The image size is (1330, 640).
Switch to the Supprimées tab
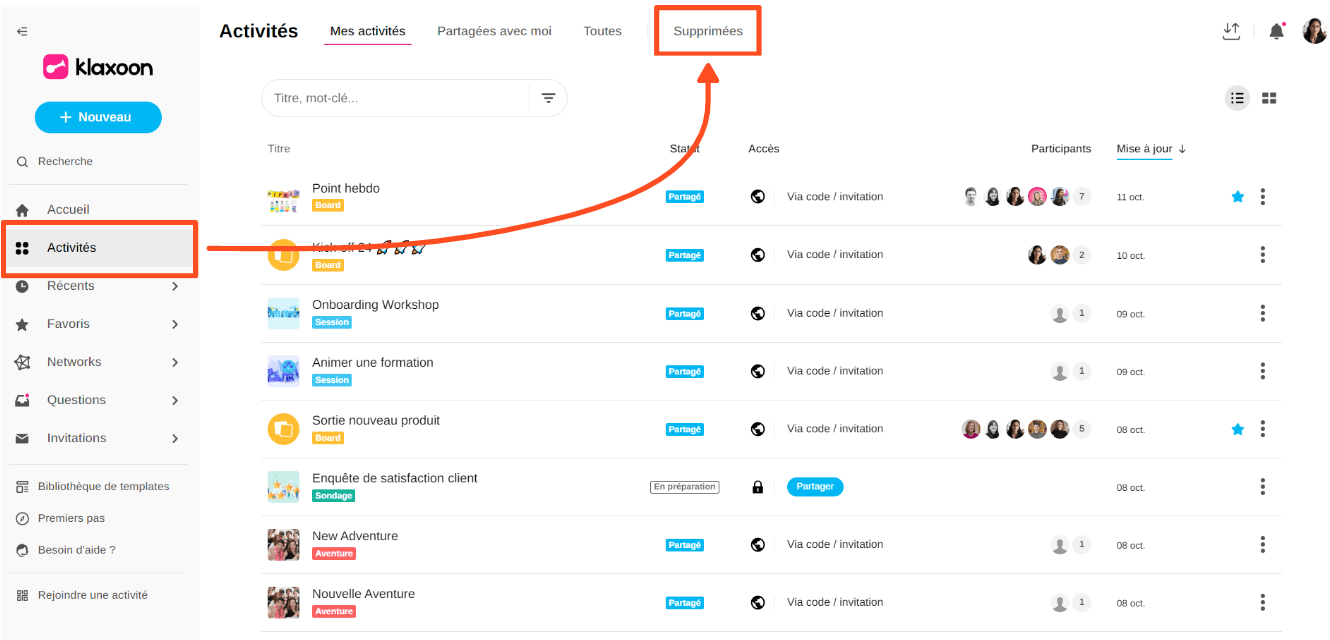(708, 31)
